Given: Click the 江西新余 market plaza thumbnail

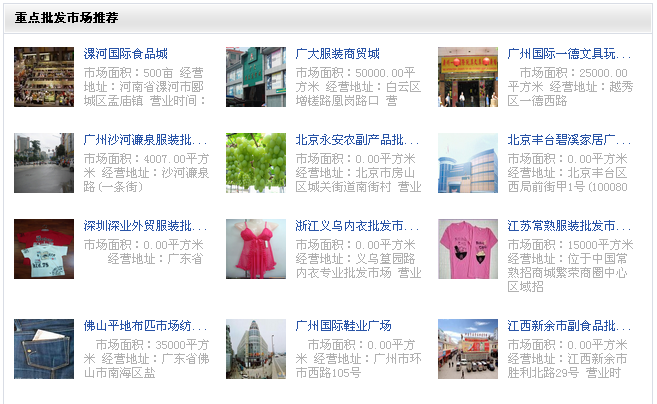Looking at the screenshot, I should [468, 349].
